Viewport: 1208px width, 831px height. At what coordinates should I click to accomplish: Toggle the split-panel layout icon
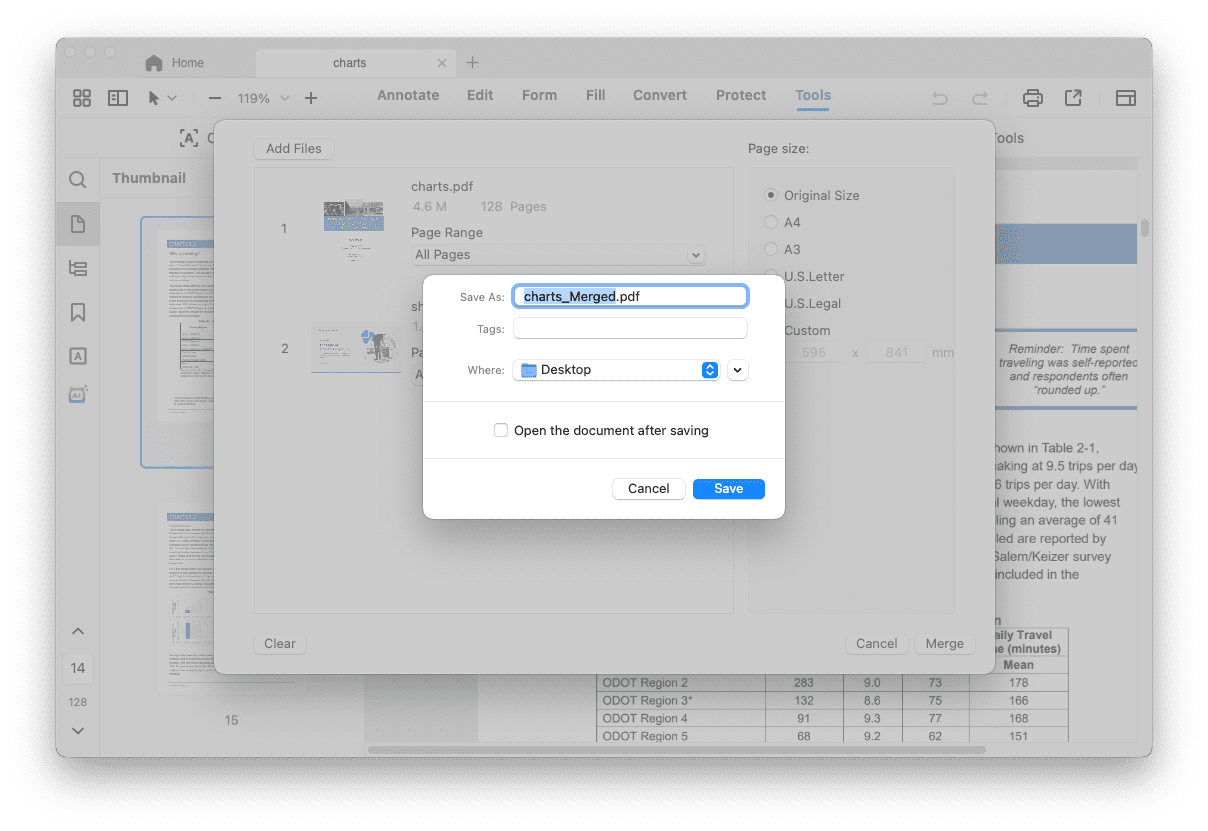[x=117, y=97]
